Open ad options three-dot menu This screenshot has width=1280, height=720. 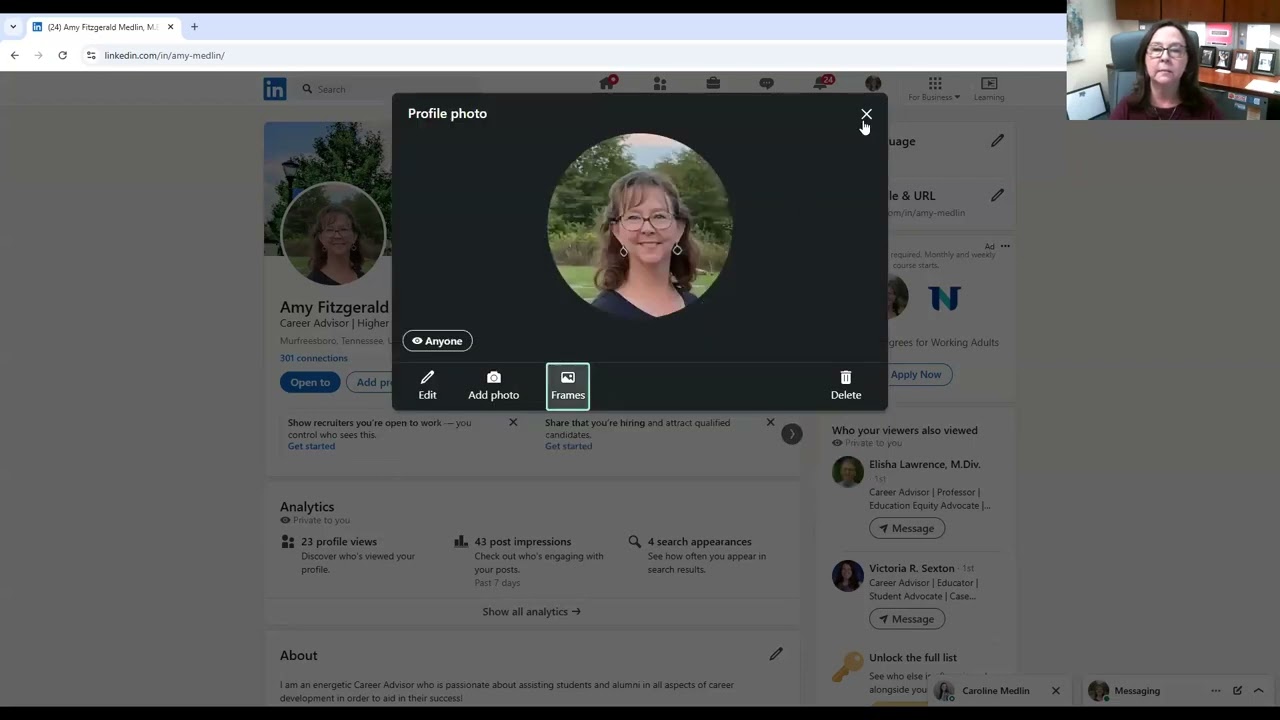click(1005, 246)
